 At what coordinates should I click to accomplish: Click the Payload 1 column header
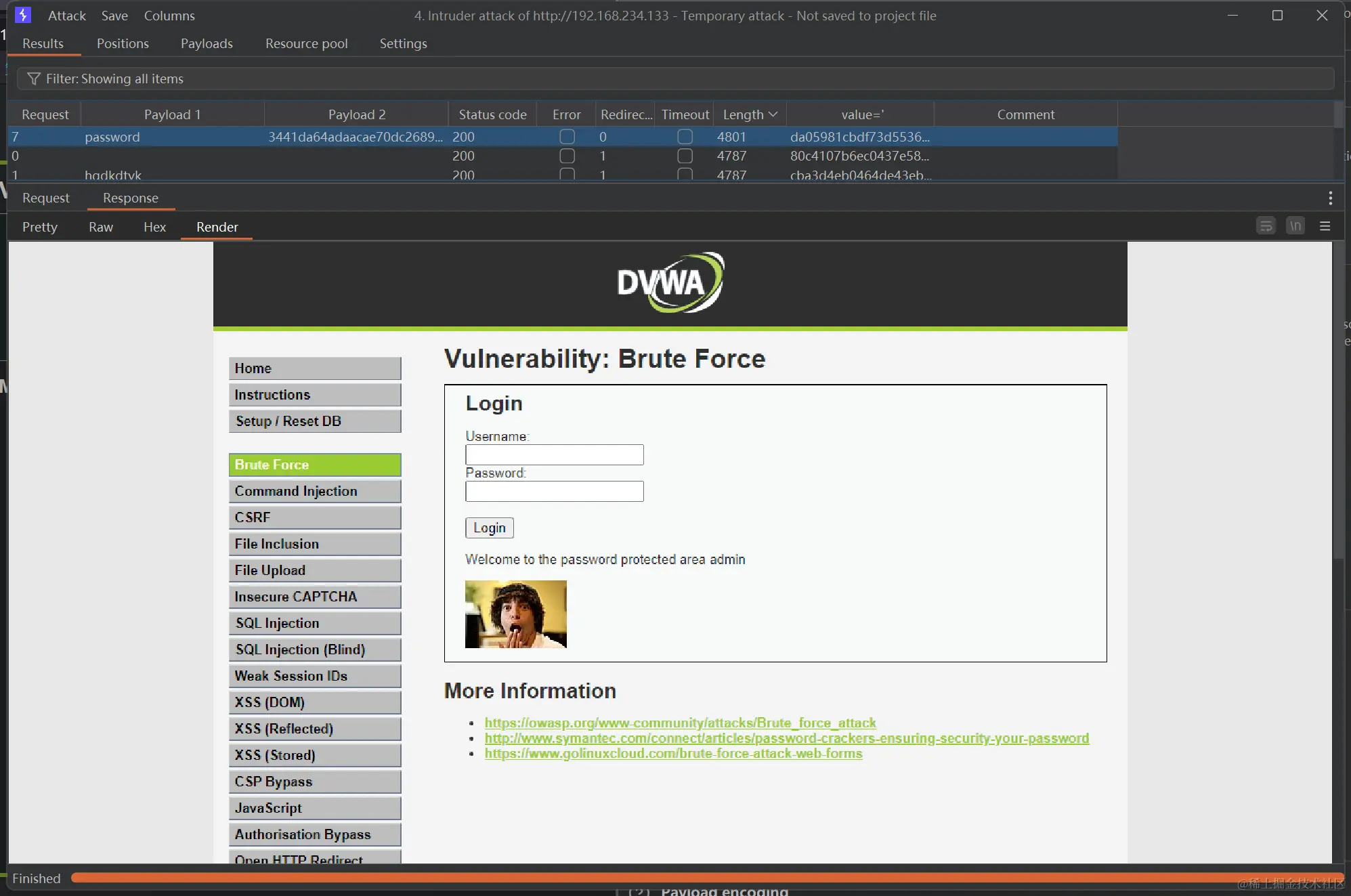pos(172,114)
